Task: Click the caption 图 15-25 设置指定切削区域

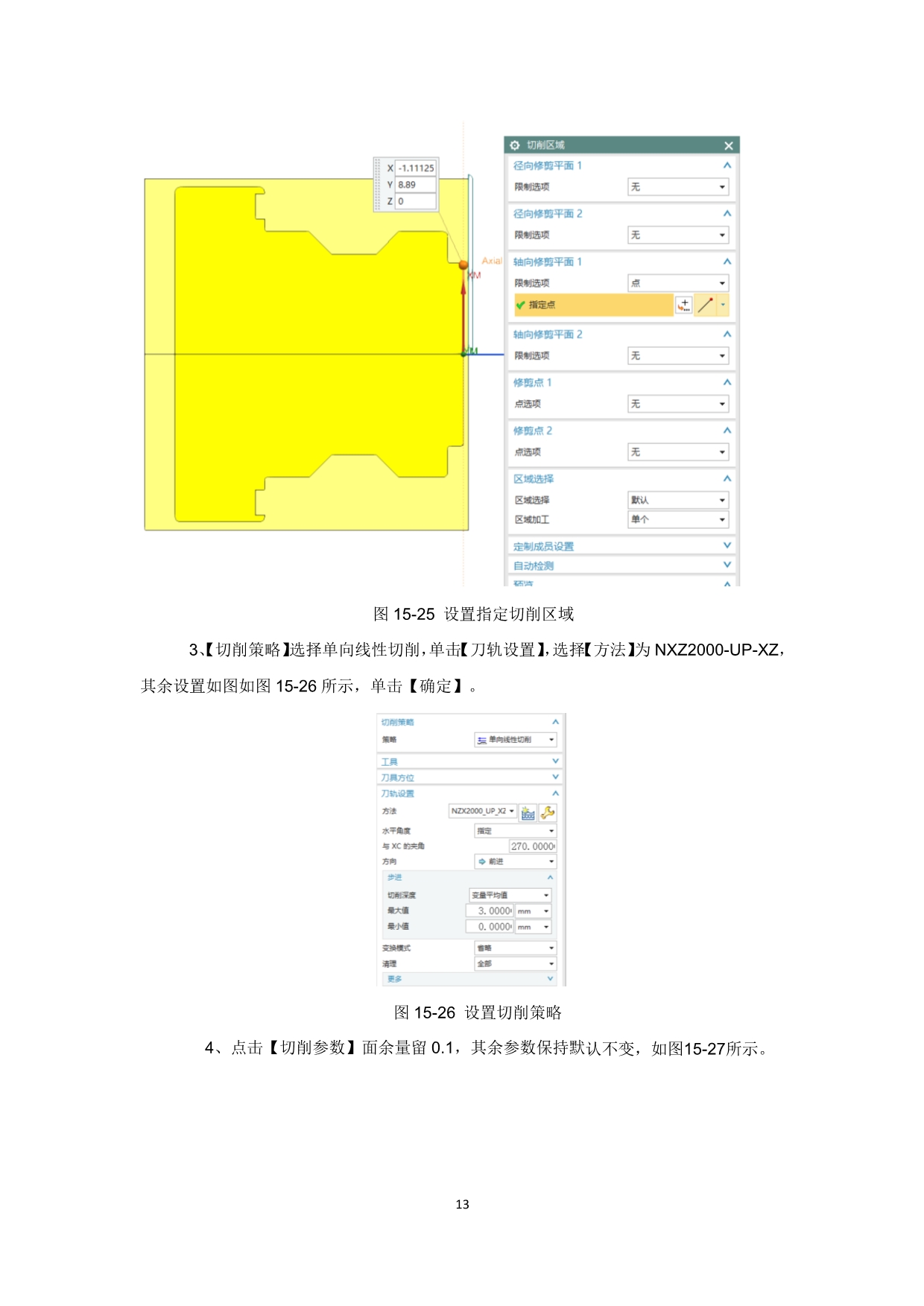Action: (x=474, y=615)
